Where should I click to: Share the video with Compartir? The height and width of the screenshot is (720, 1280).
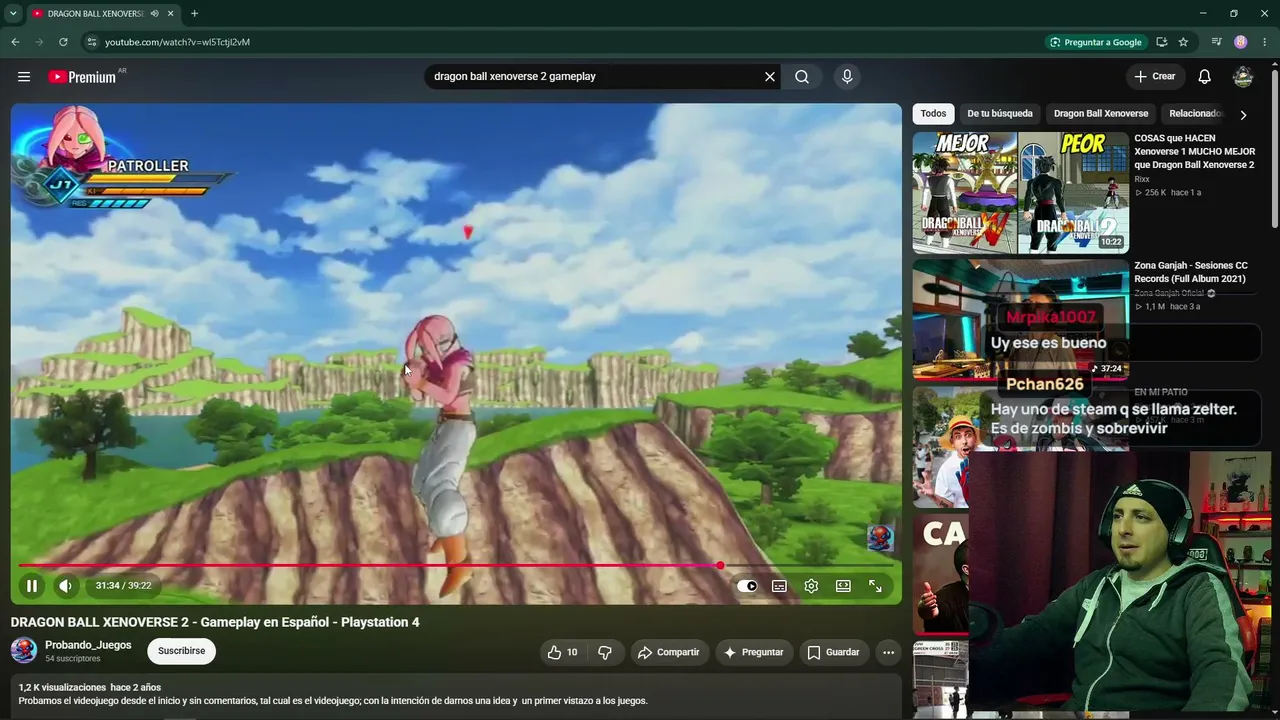click(668, 652)
